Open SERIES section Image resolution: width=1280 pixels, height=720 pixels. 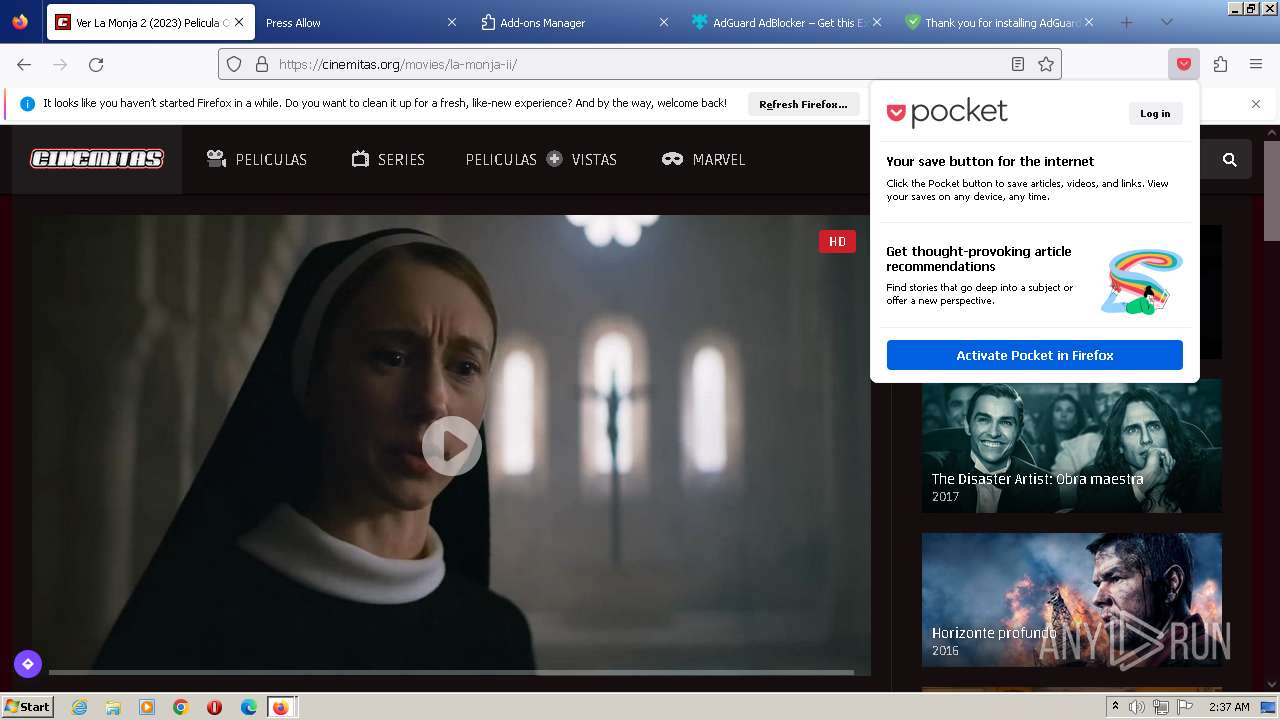tap(388, 159)
